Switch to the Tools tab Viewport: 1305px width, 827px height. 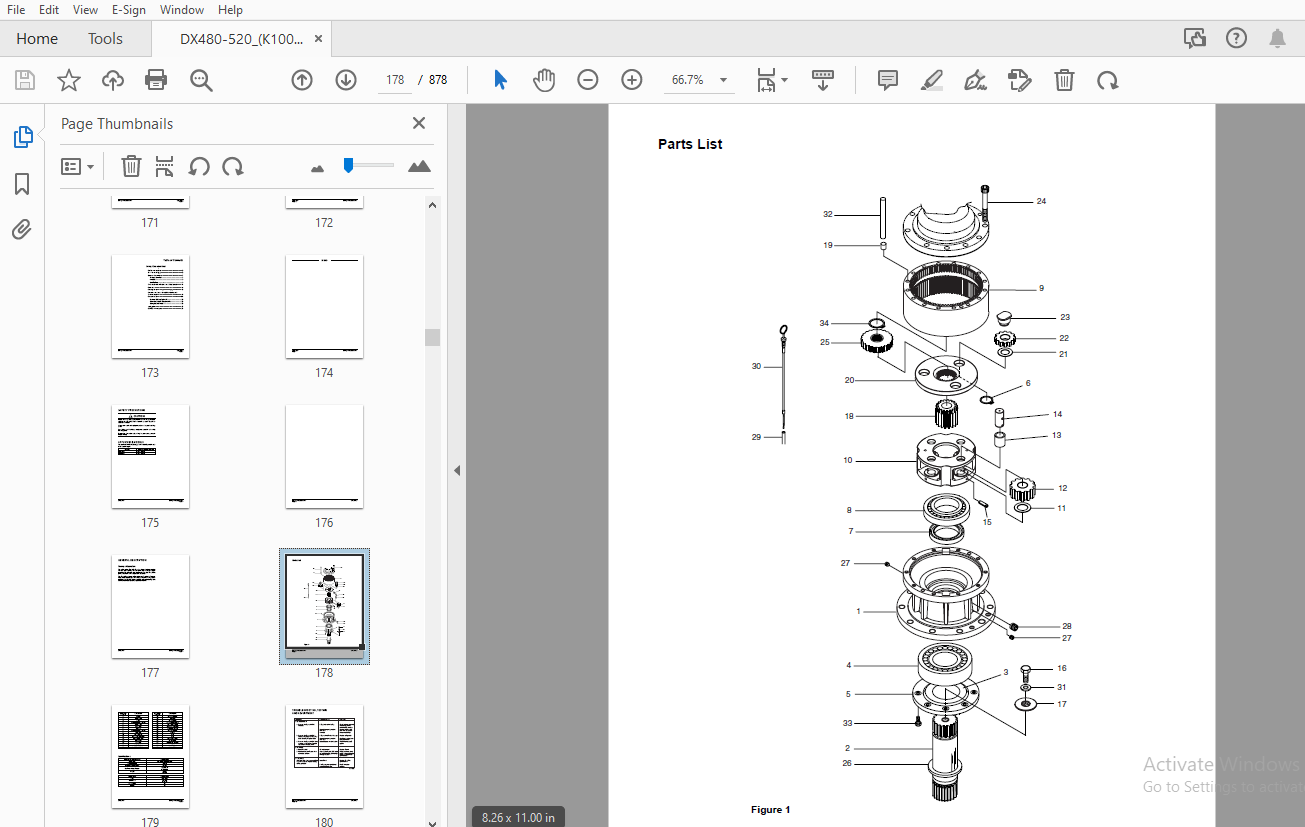tap(105, 39)
